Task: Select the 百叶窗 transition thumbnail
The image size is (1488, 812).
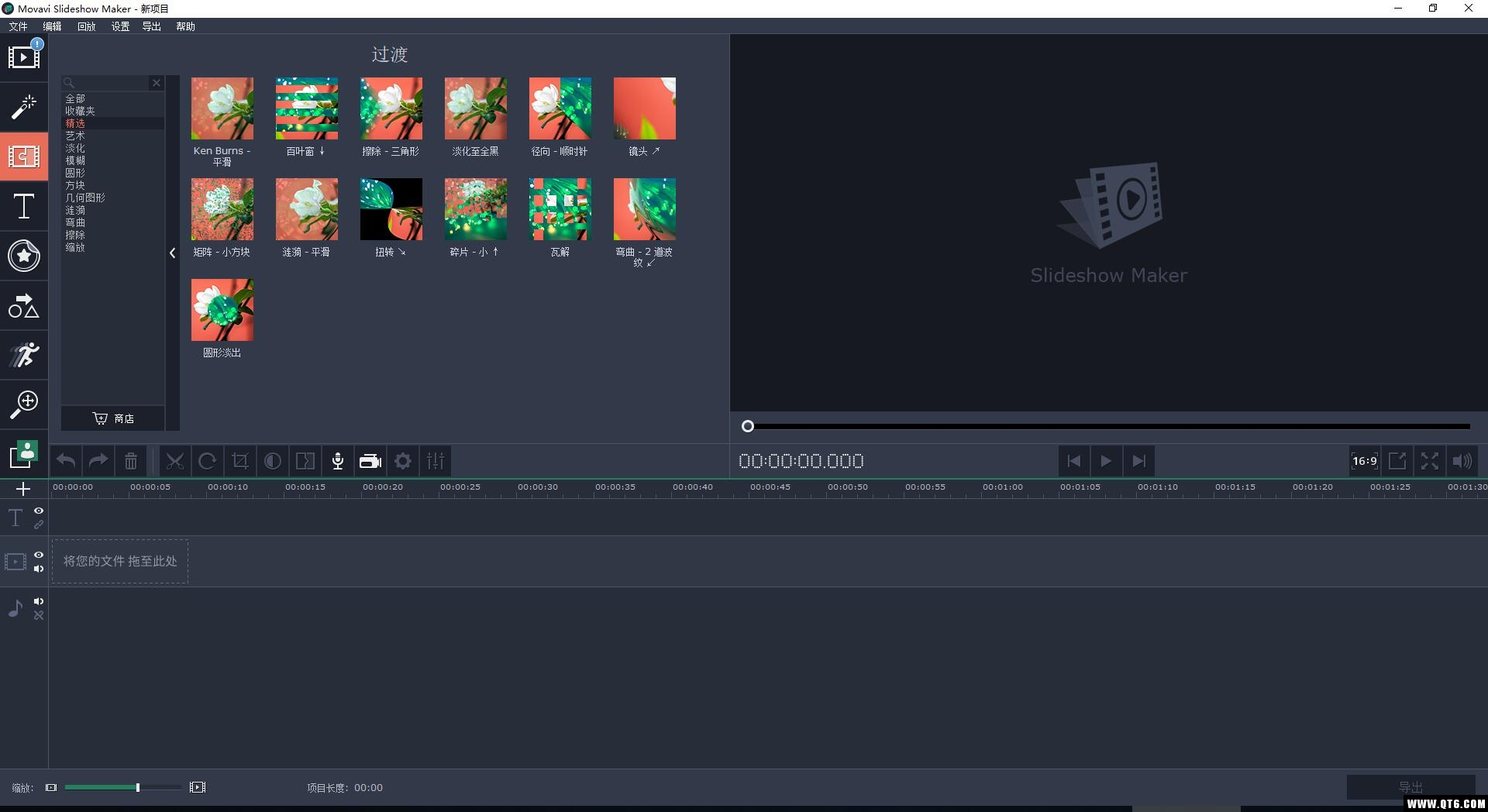Action: click(x=307, y=108)
